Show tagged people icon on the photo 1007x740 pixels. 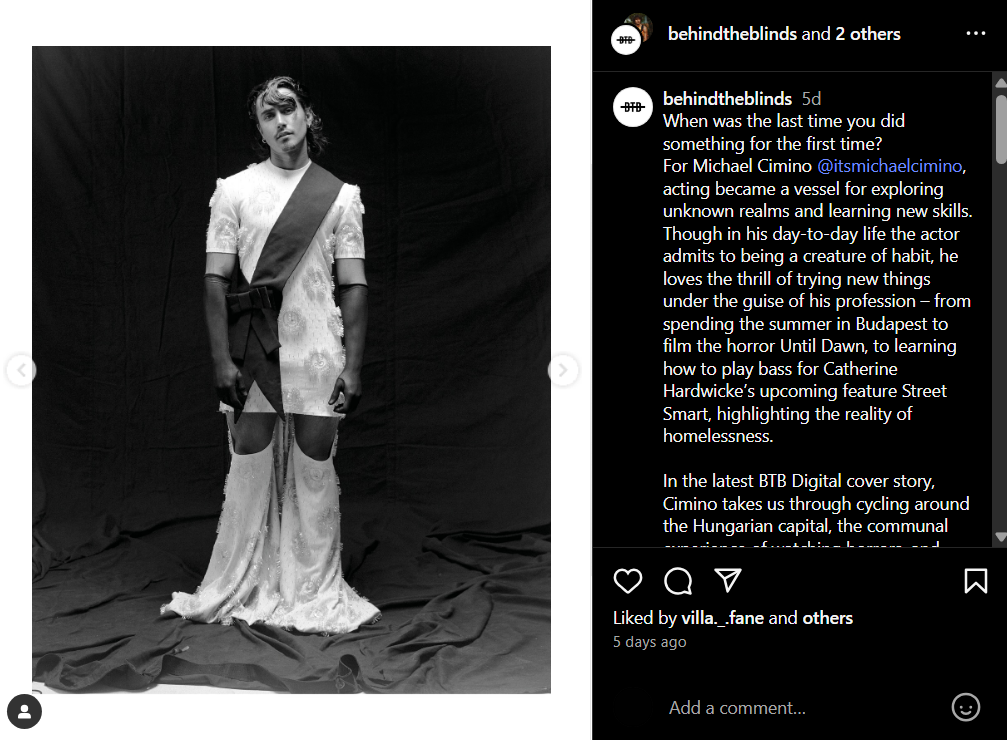click(24, 712)
